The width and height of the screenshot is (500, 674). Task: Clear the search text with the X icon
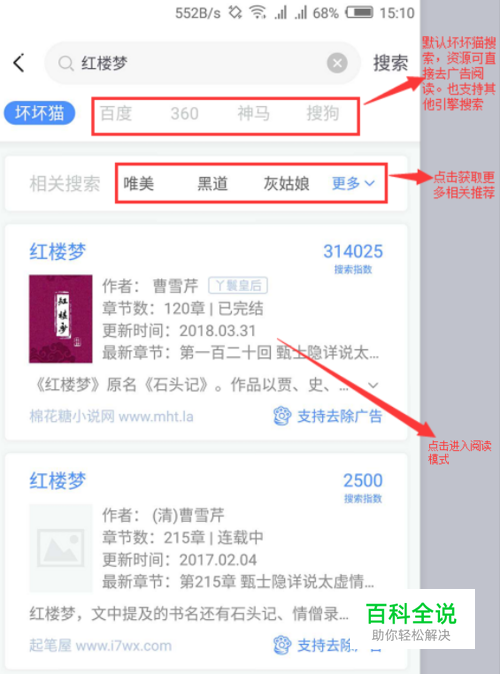pyautogui.click(x=337, y=63)
